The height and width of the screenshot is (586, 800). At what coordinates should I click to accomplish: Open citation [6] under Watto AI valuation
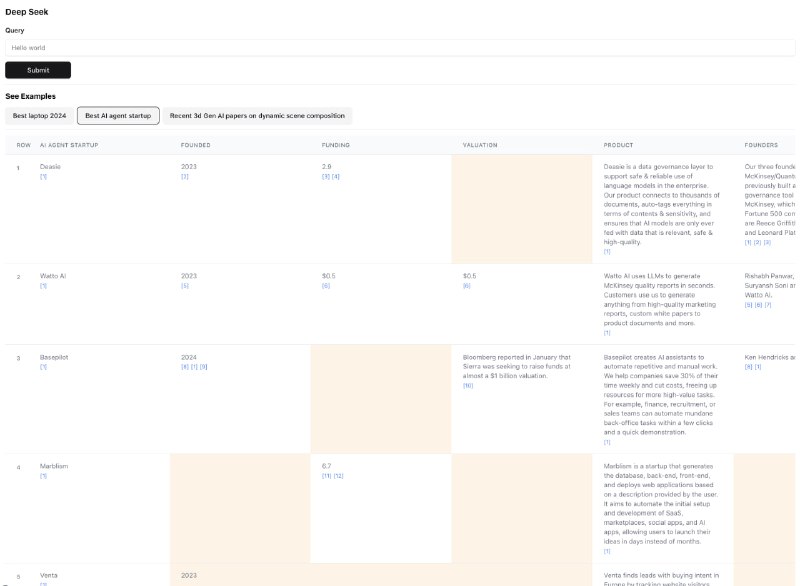tap(466, 286)
